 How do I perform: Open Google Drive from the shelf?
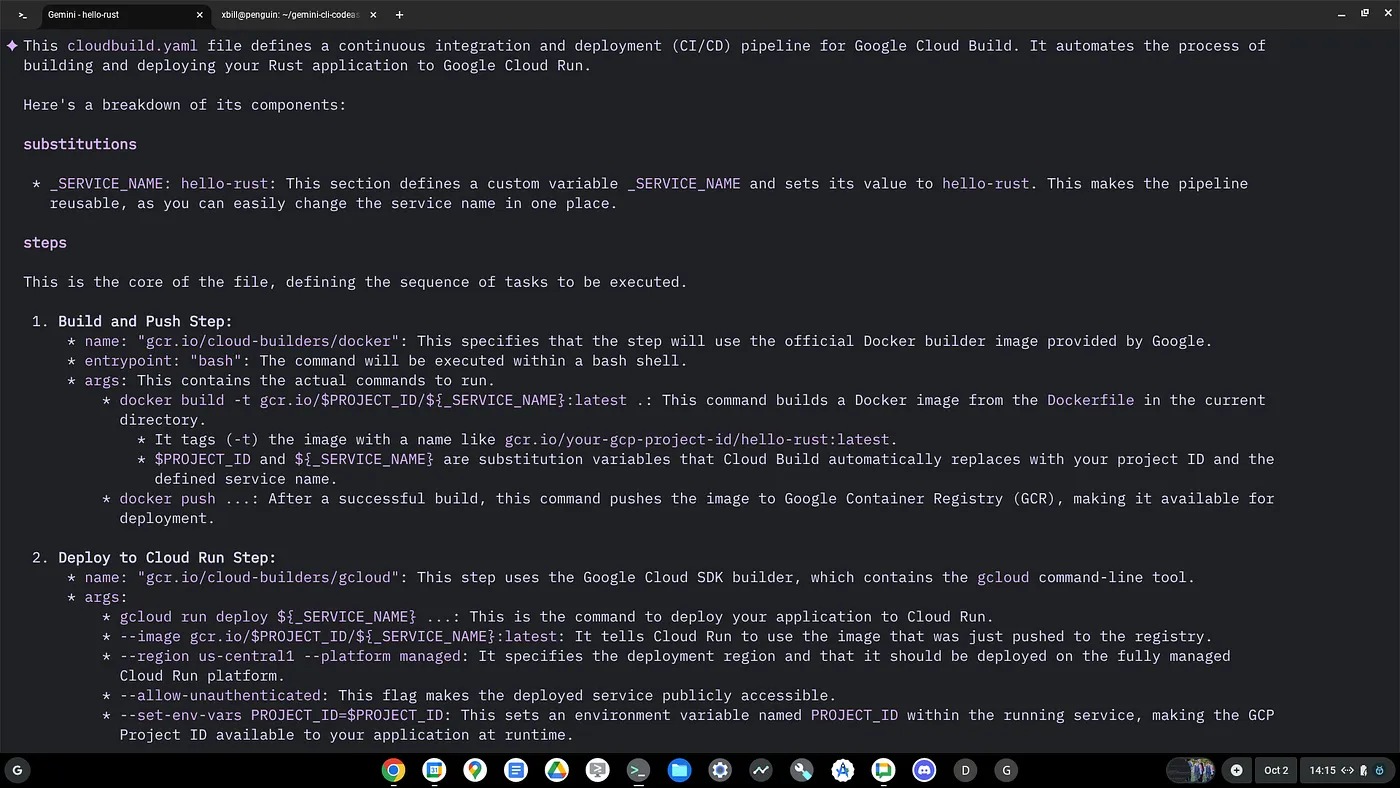[557, 770]
